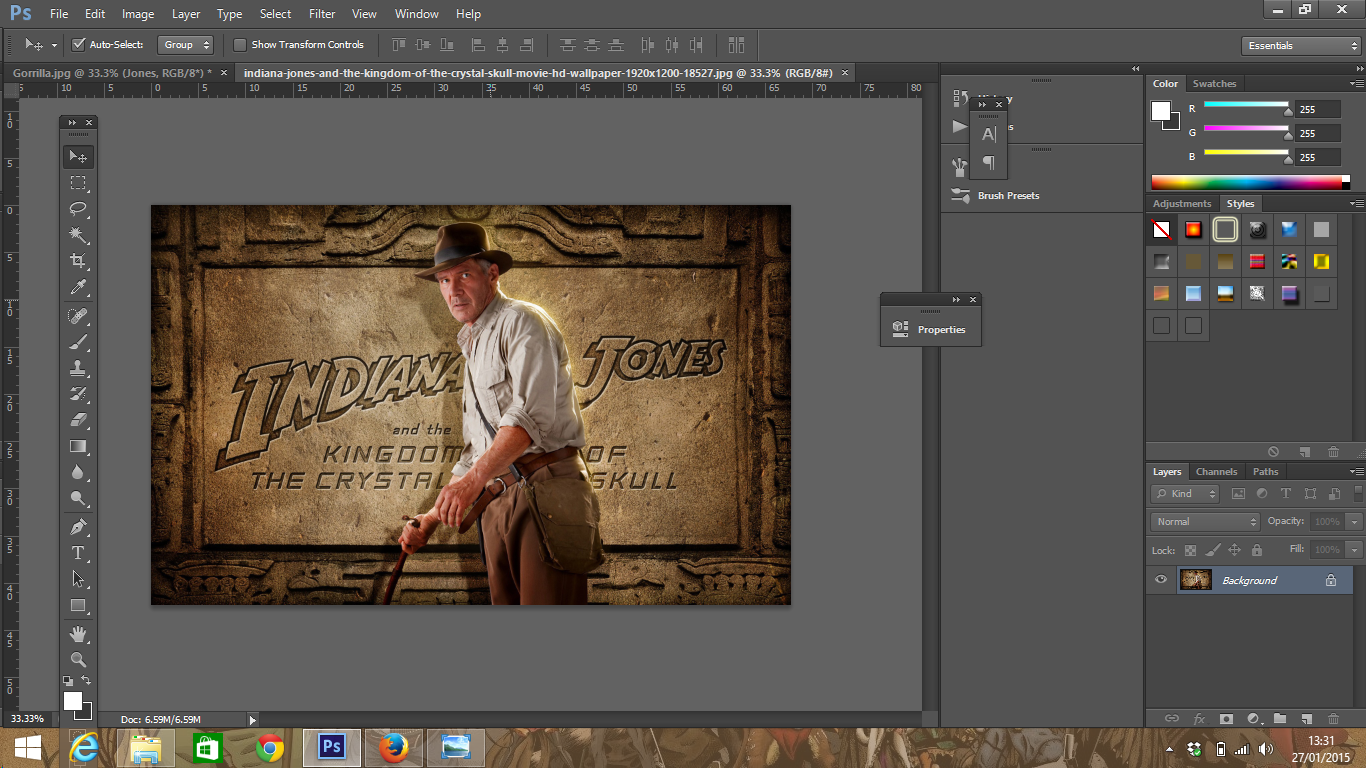The width and height of the screenshot is (1366, 768).
Task: Select the Pen tool
Action: coord(78,527)
